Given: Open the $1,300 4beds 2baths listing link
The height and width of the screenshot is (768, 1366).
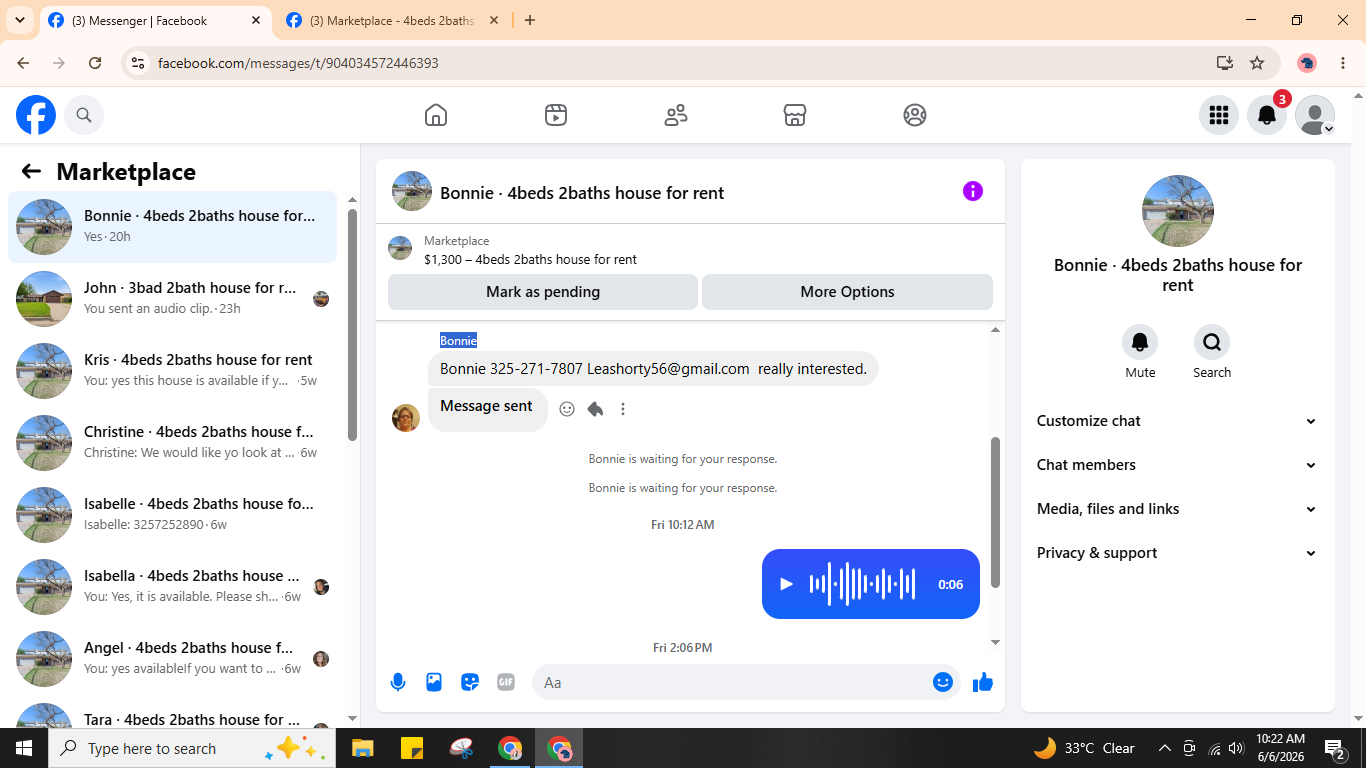Looking at the screenshot, I should point(530,259).
